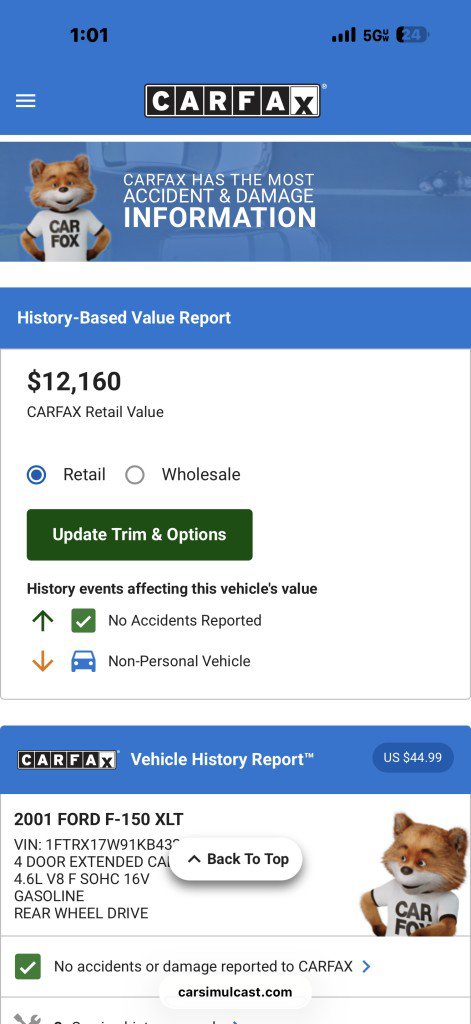Tap the 'CARFAX Retail Value' label
The width and height of the screenshot is (471, 1024).
(x=95, y=412)
